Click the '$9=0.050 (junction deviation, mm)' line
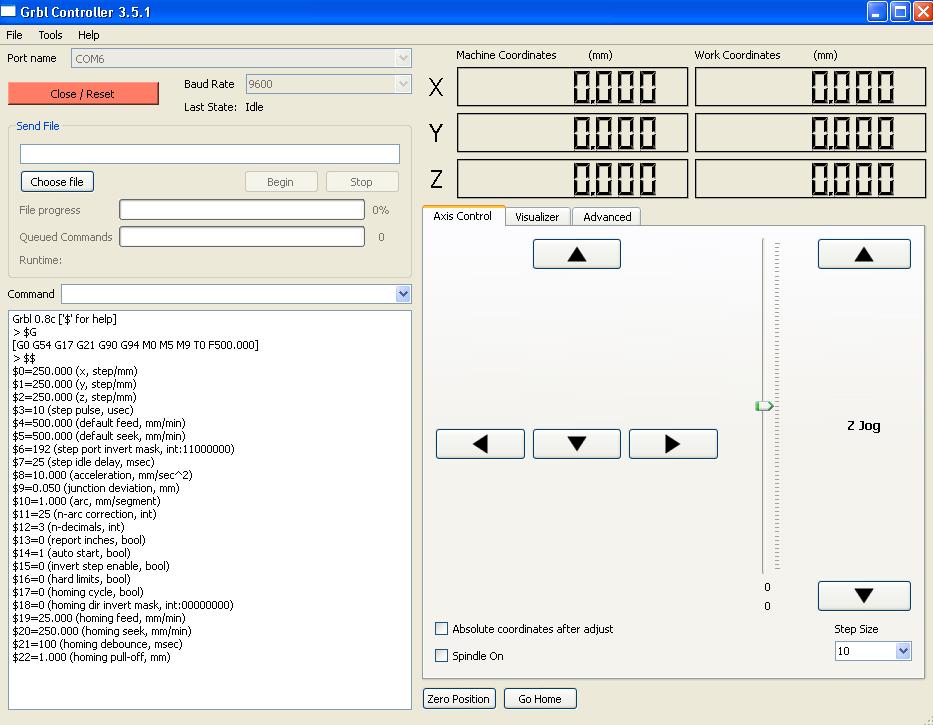 (x=96, y=489)
